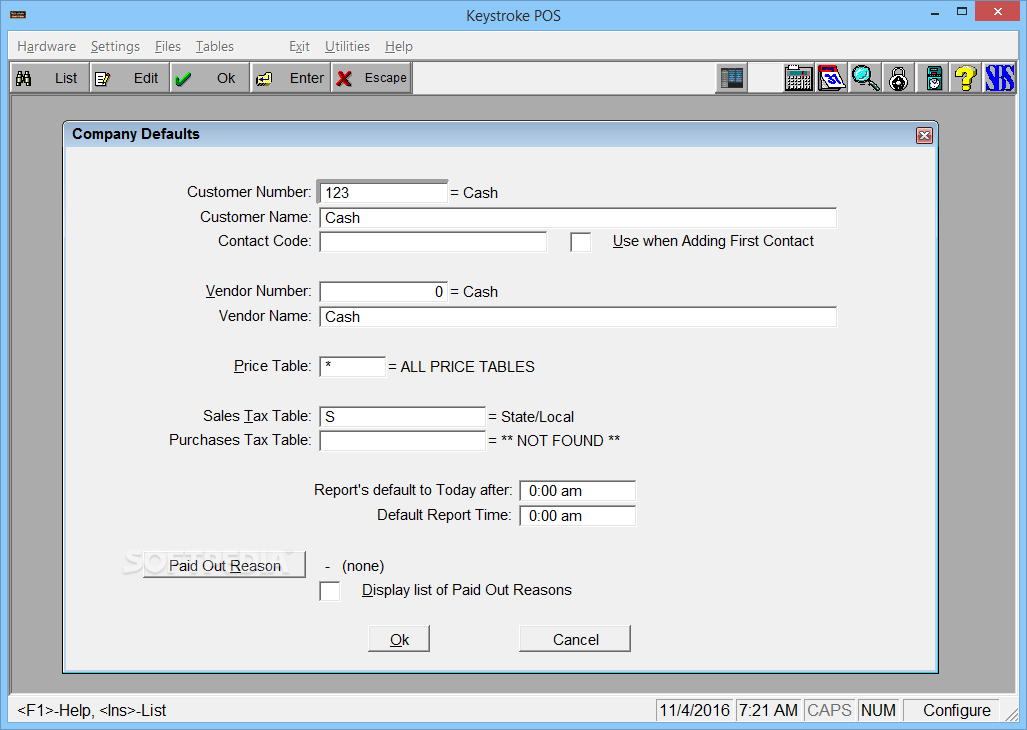
Task: Click the '** NOT FOUND **' text
Action: click(x=560, y=441)
